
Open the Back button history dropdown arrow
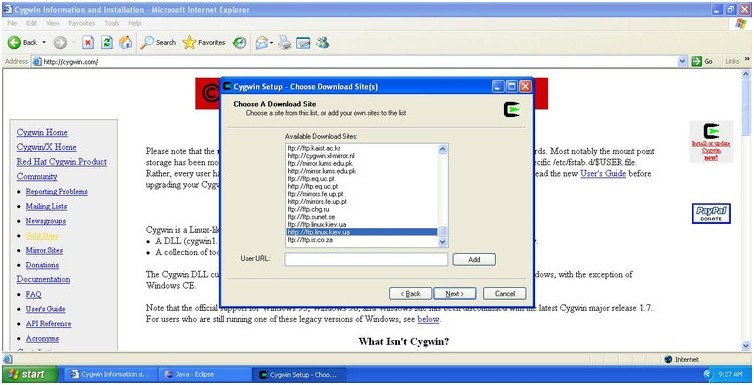point(44,43)
